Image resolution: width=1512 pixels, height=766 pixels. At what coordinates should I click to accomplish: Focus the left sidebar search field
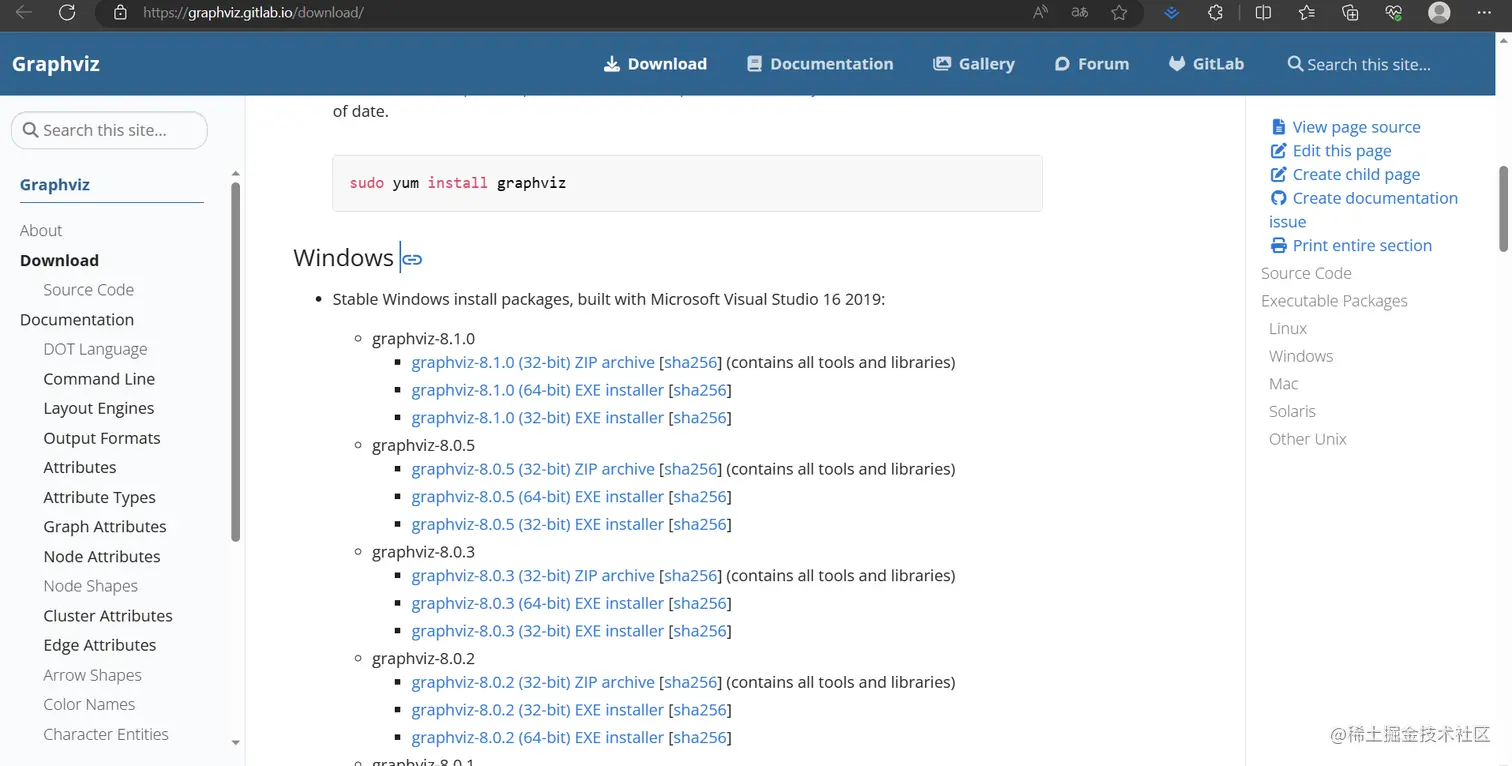(x=110, y=130)
